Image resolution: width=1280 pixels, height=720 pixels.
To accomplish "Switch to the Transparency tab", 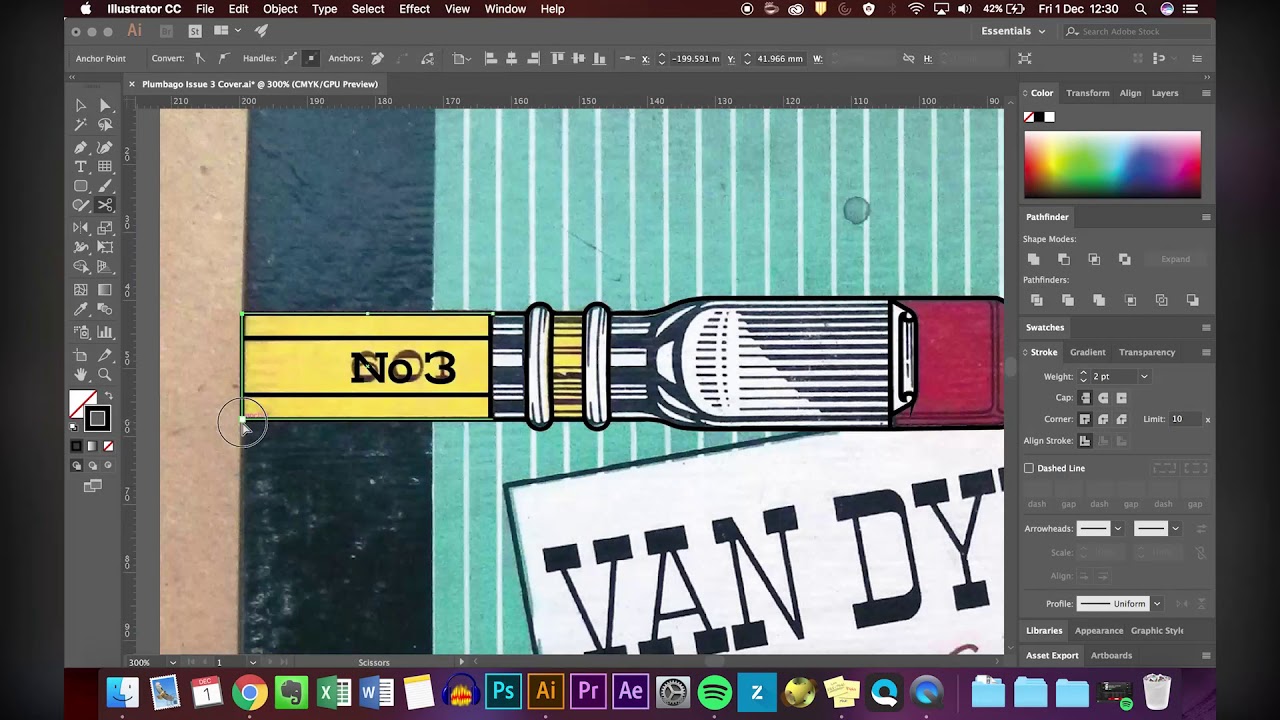I will pos(1147,352).
